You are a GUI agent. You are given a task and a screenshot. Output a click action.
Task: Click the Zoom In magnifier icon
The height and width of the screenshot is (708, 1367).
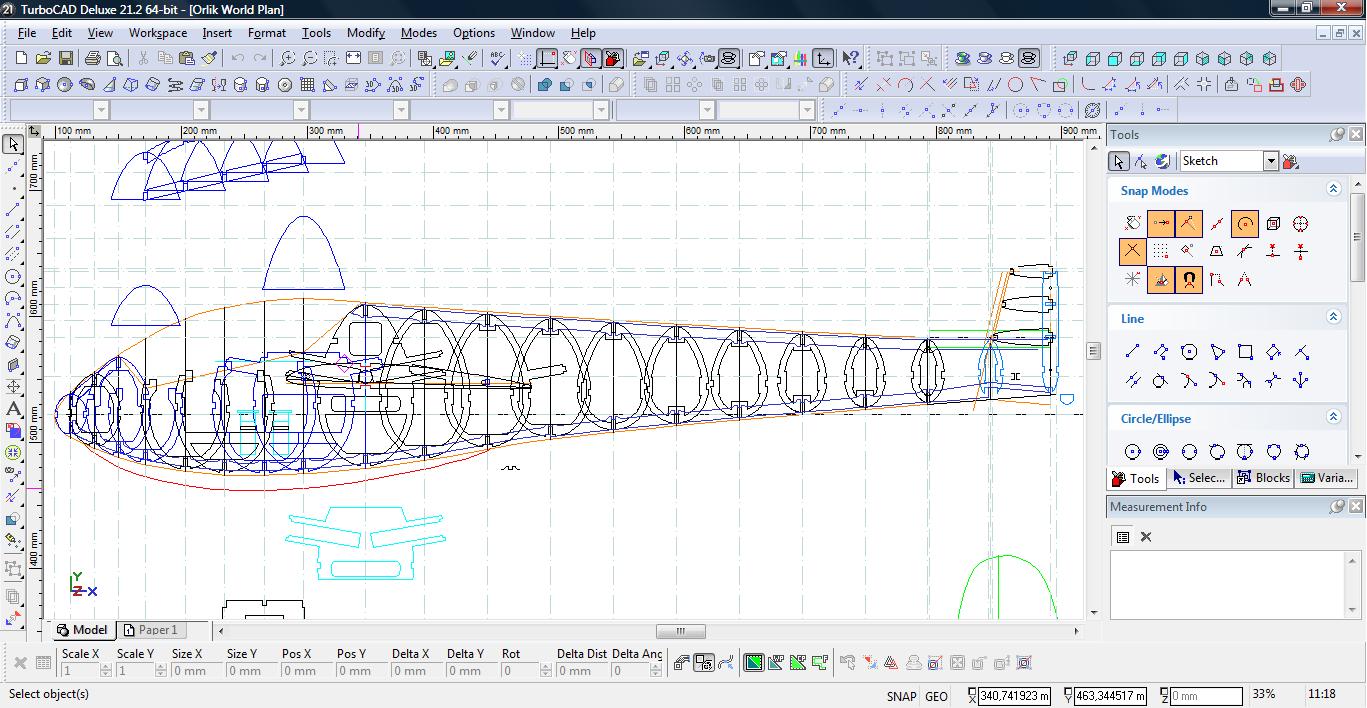(287, 59)
